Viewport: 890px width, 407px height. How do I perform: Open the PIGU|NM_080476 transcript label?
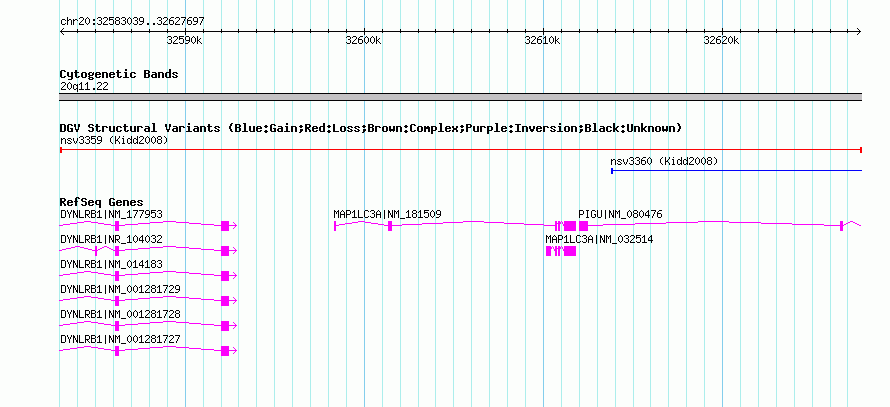pyautogui.click(x=620, y=215)
